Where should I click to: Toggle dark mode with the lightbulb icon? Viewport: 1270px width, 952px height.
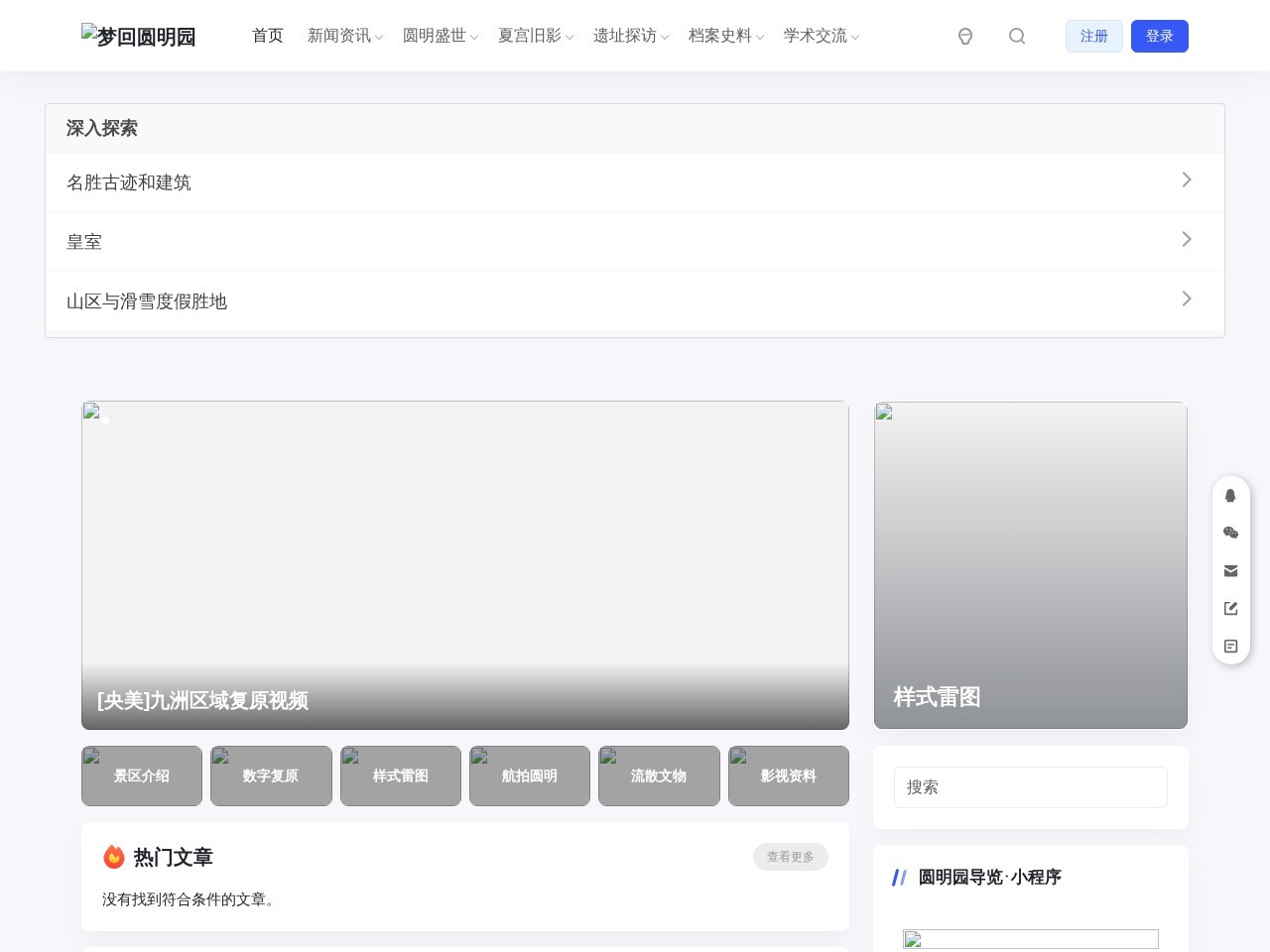[x=965, y=36]
